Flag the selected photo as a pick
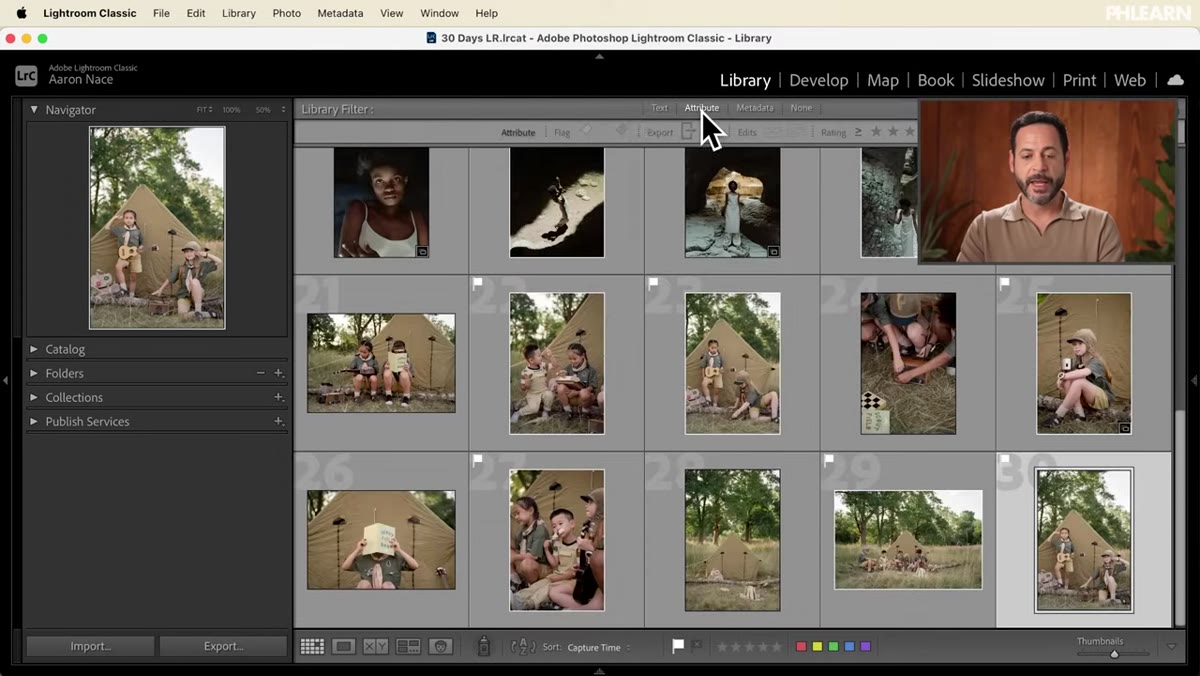Screen dimensions: 1200x676 678,646
